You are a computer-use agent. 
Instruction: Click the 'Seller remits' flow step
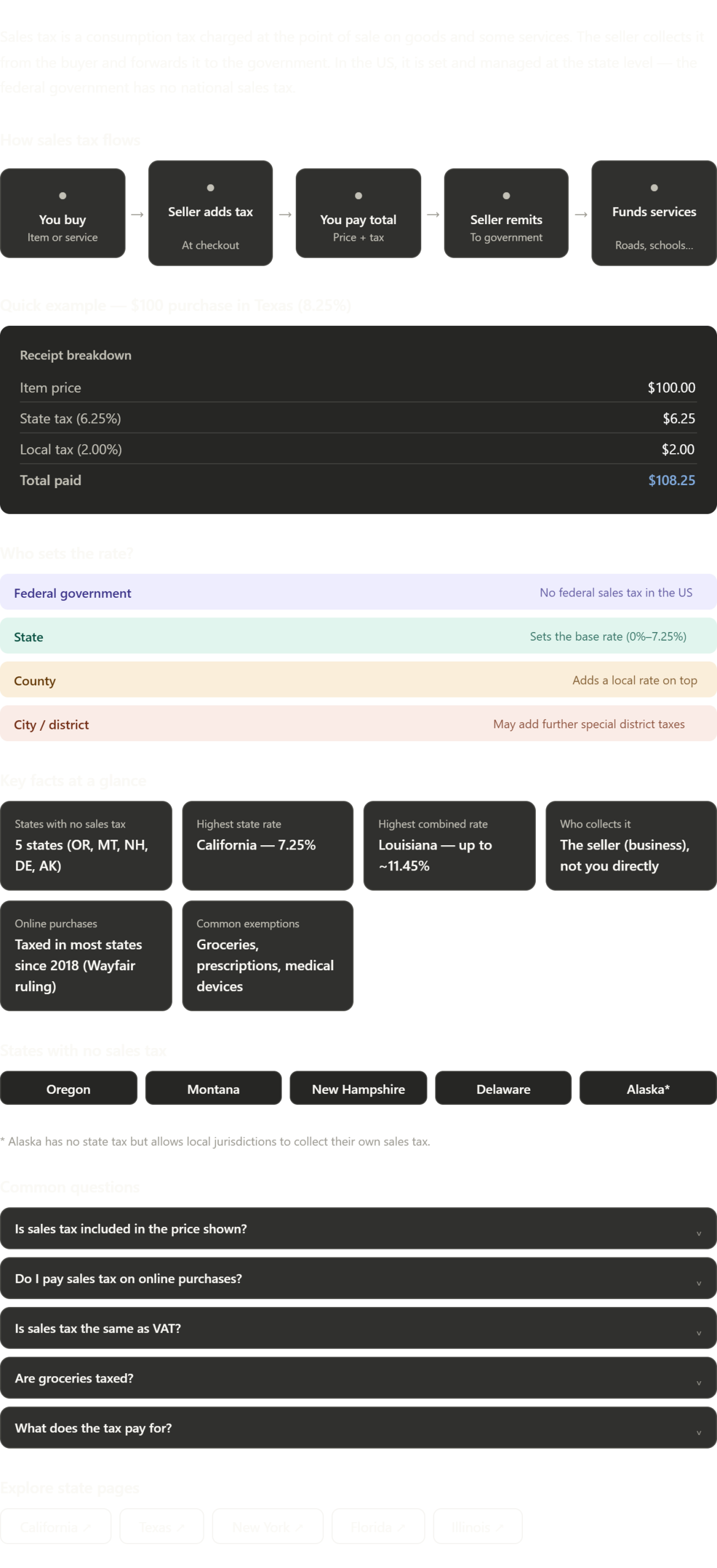click(506, 213)
